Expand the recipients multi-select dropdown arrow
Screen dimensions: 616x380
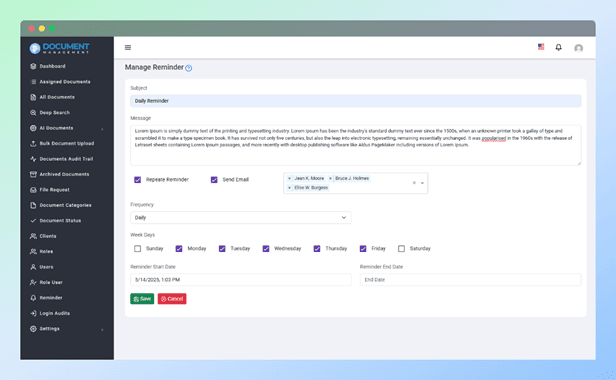(422, 183)
